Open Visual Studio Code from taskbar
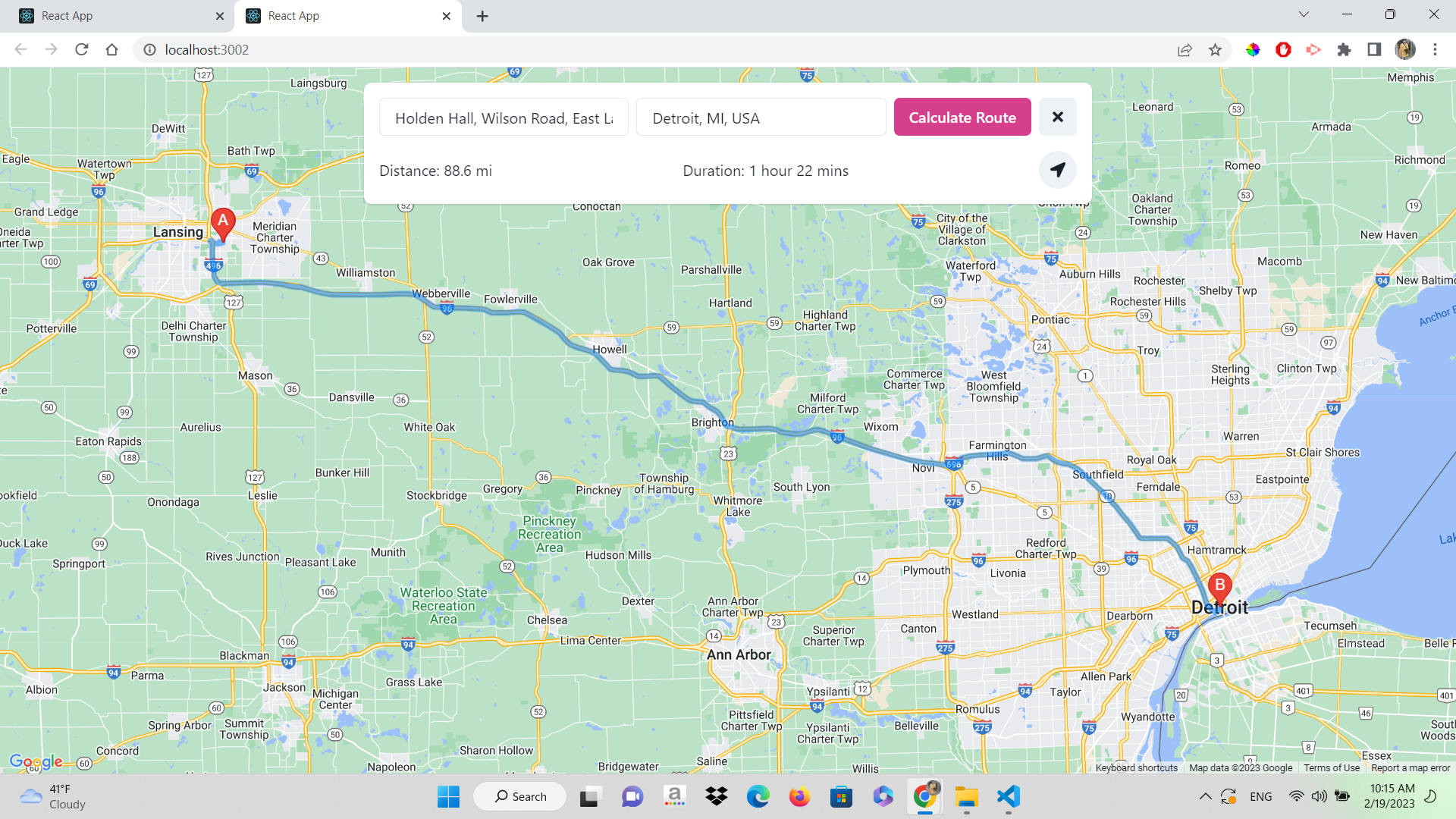 [x=1008, y=796]
